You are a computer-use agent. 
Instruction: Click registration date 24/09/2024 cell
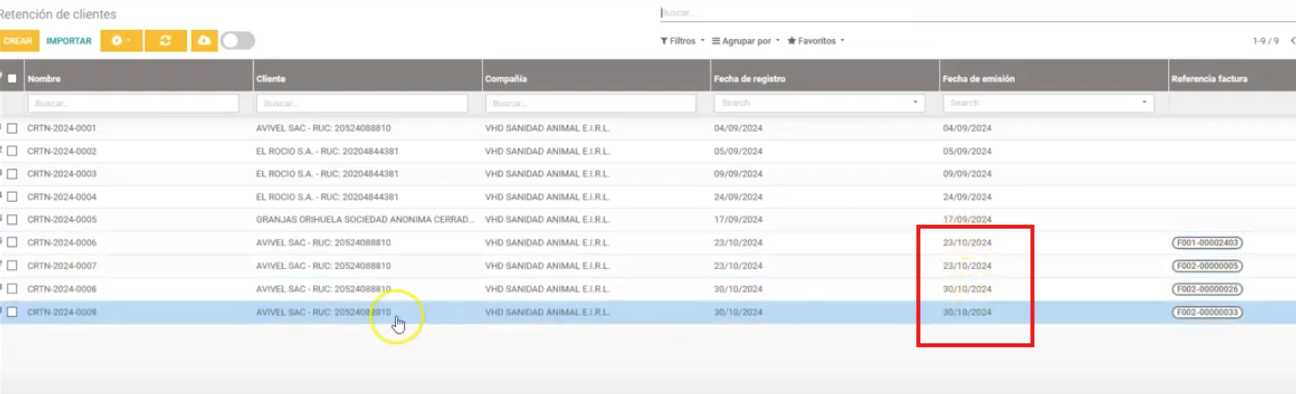coord(738,197)
